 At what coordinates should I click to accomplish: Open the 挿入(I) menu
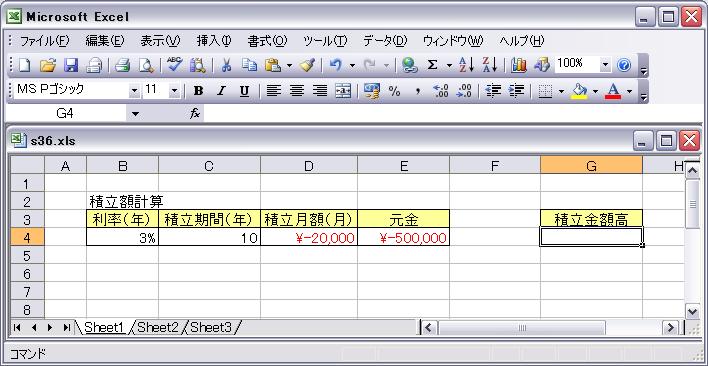coord(214,41)
